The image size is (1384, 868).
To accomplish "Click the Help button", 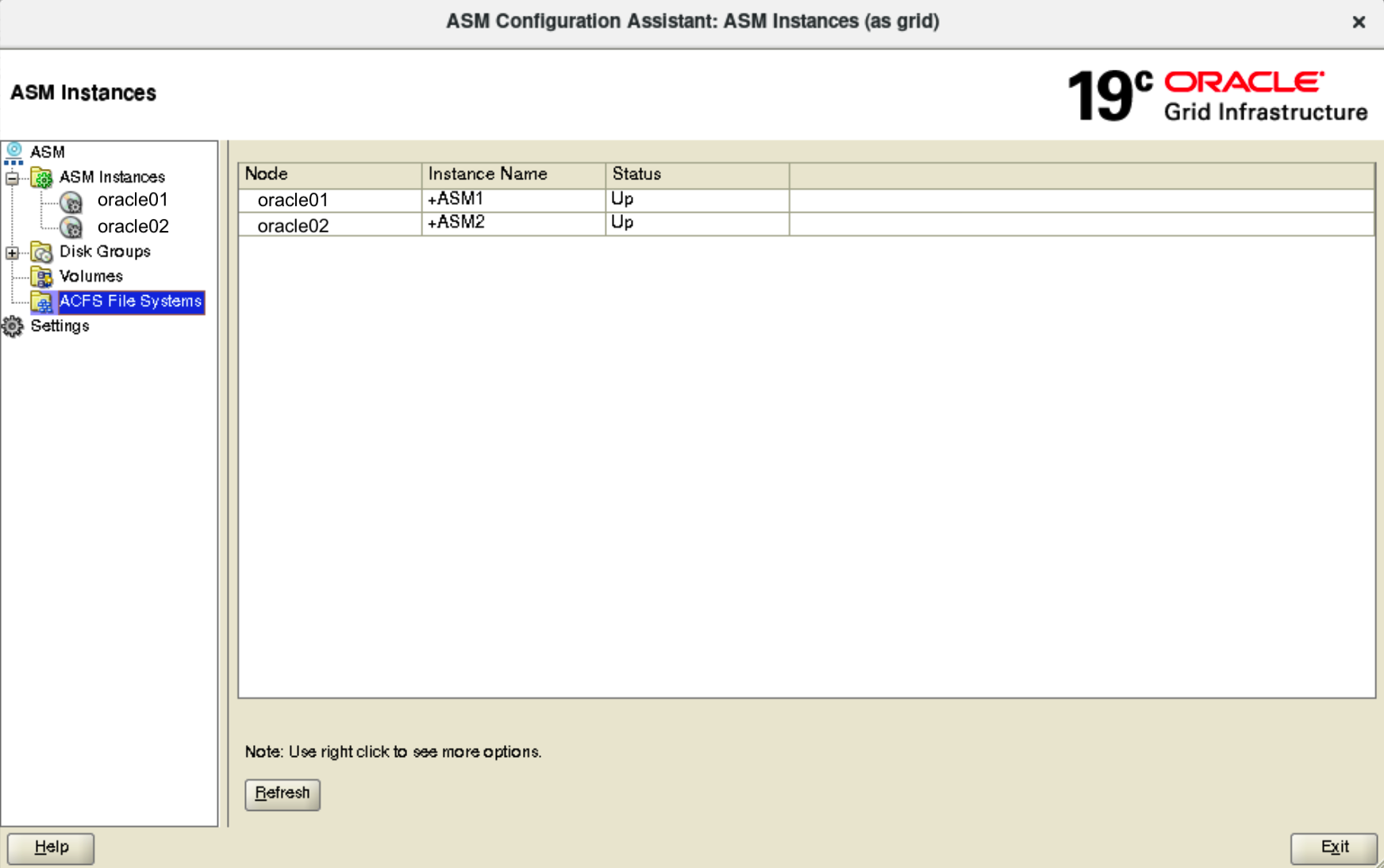I will pyautogui.click(x=51, y=847).
